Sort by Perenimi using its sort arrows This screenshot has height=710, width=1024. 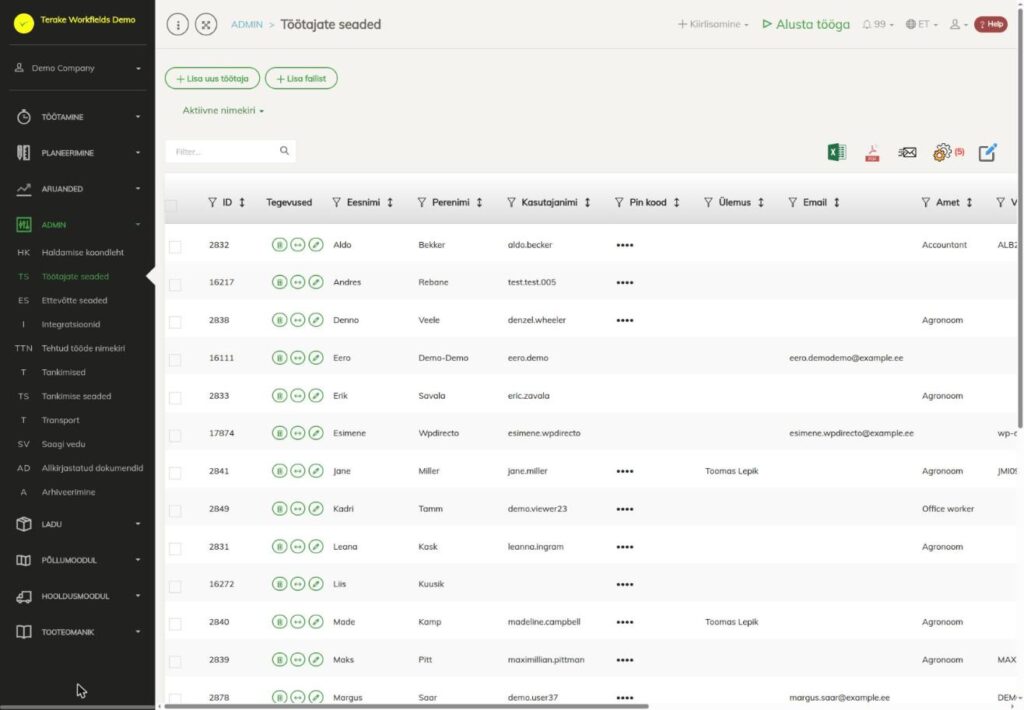click(479, 202)
